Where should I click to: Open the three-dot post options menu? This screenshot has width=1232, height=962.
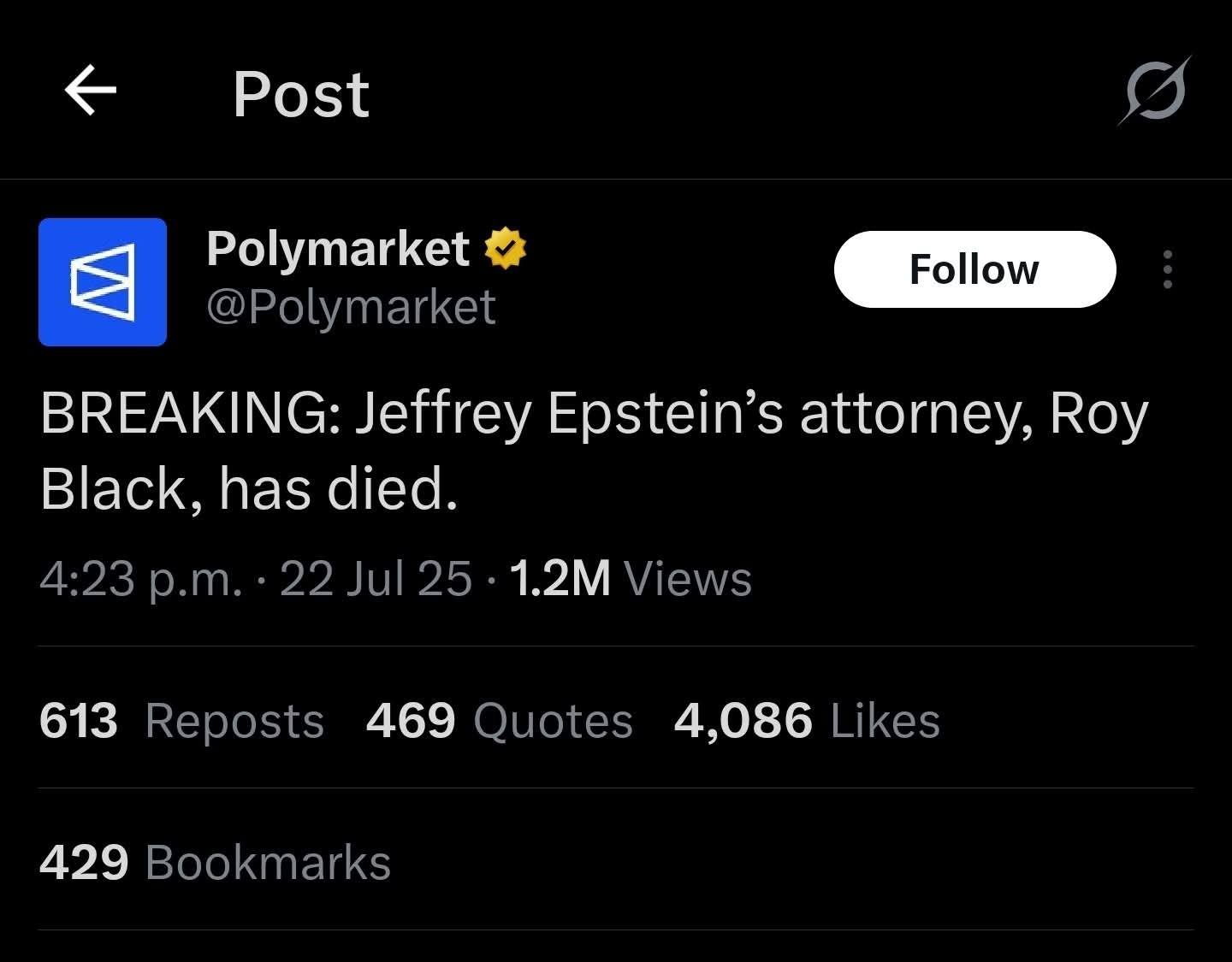[1168, 269]
